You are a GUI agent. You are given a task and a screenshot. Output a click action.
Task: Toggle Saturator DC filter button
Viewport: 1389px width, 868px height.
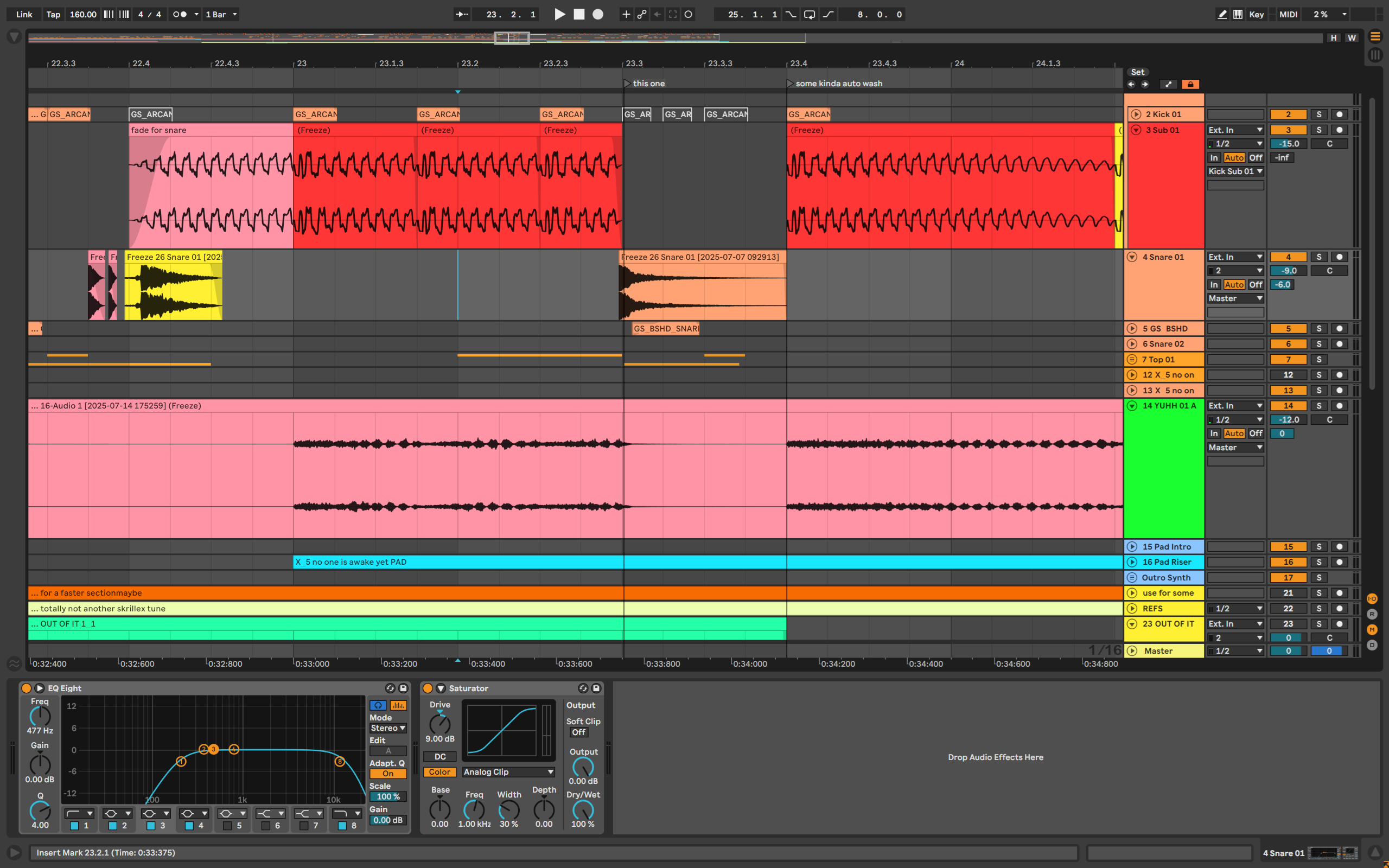pos(439,757)
